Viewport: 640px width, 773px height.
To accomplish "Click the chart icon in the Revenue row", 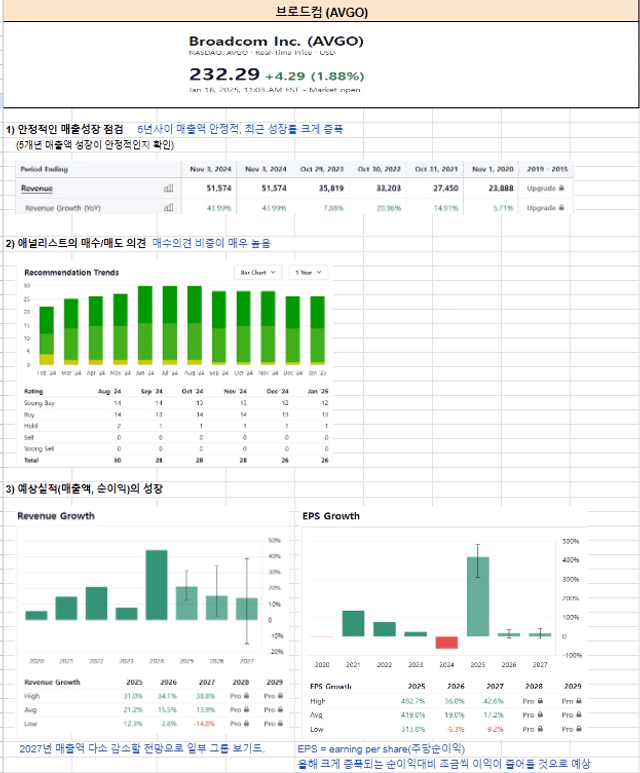I will pyautogui.click(x=169, y=188).
